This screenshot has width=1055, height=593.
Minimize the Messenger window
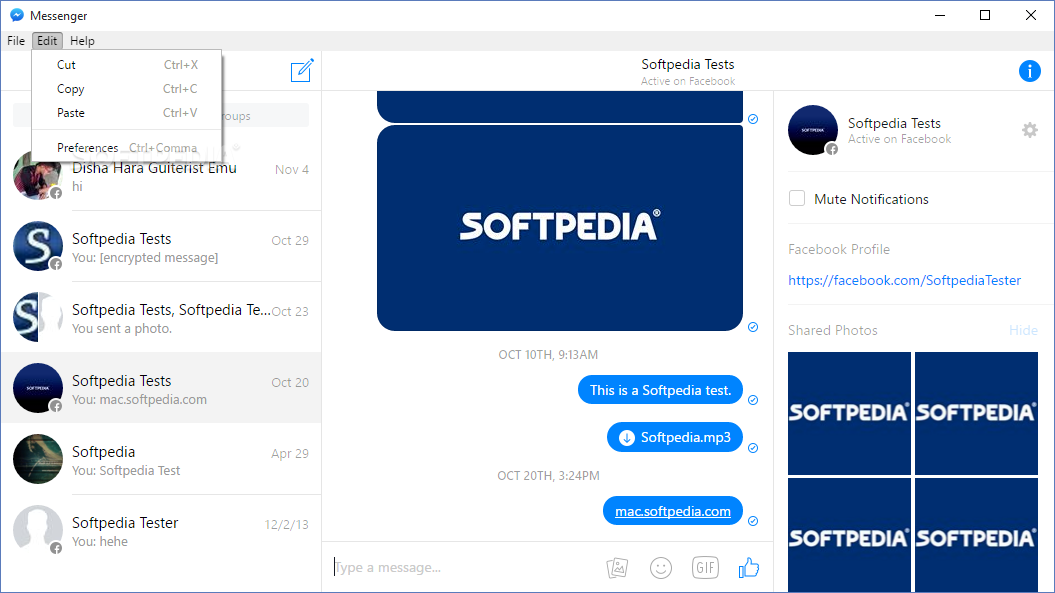click(940, 15)
